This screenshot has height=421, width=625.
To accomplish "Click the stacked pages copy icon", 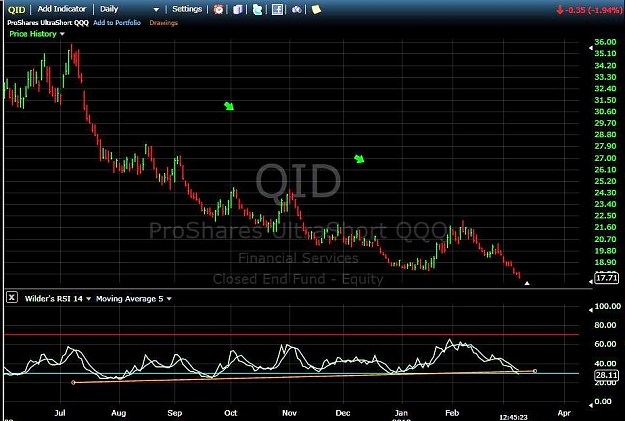I will click(x=238, y=9).
